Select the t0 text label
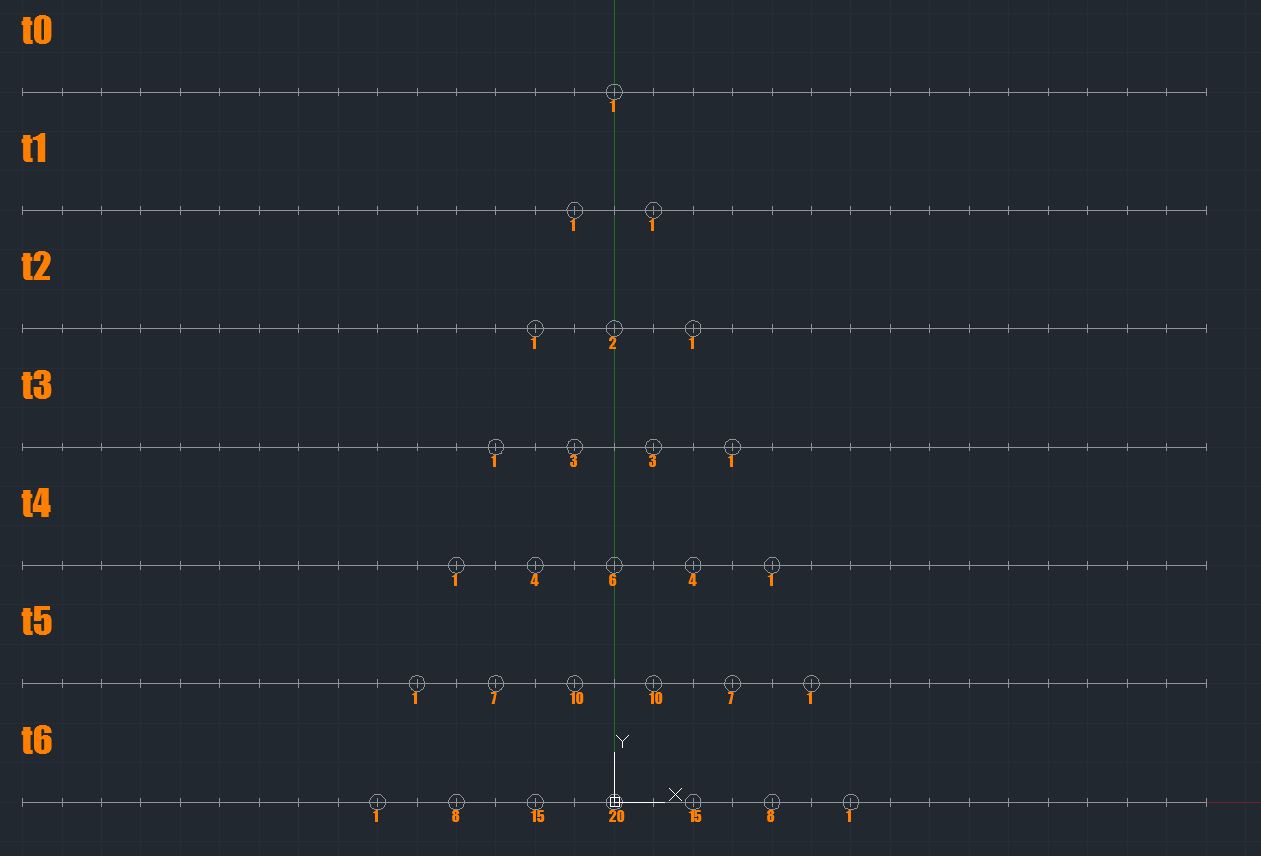Viewport: 1261px width, 856px height. coord(36,31)
